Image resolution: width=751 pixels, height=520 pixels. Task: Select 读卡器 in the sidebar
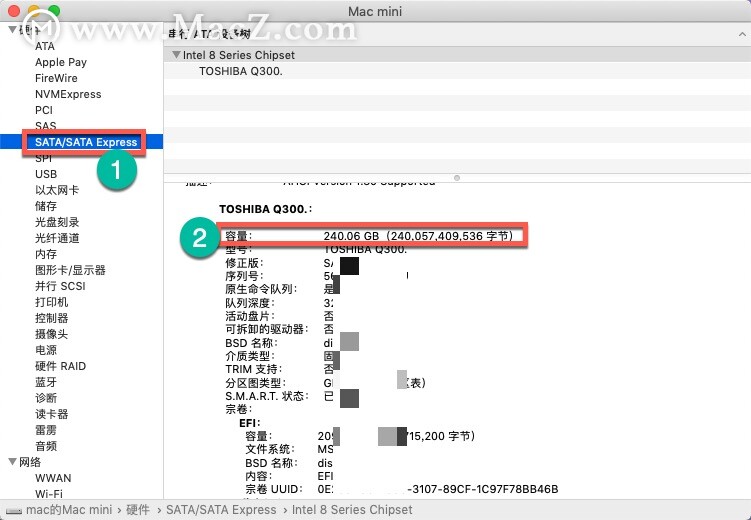(51, 414)
